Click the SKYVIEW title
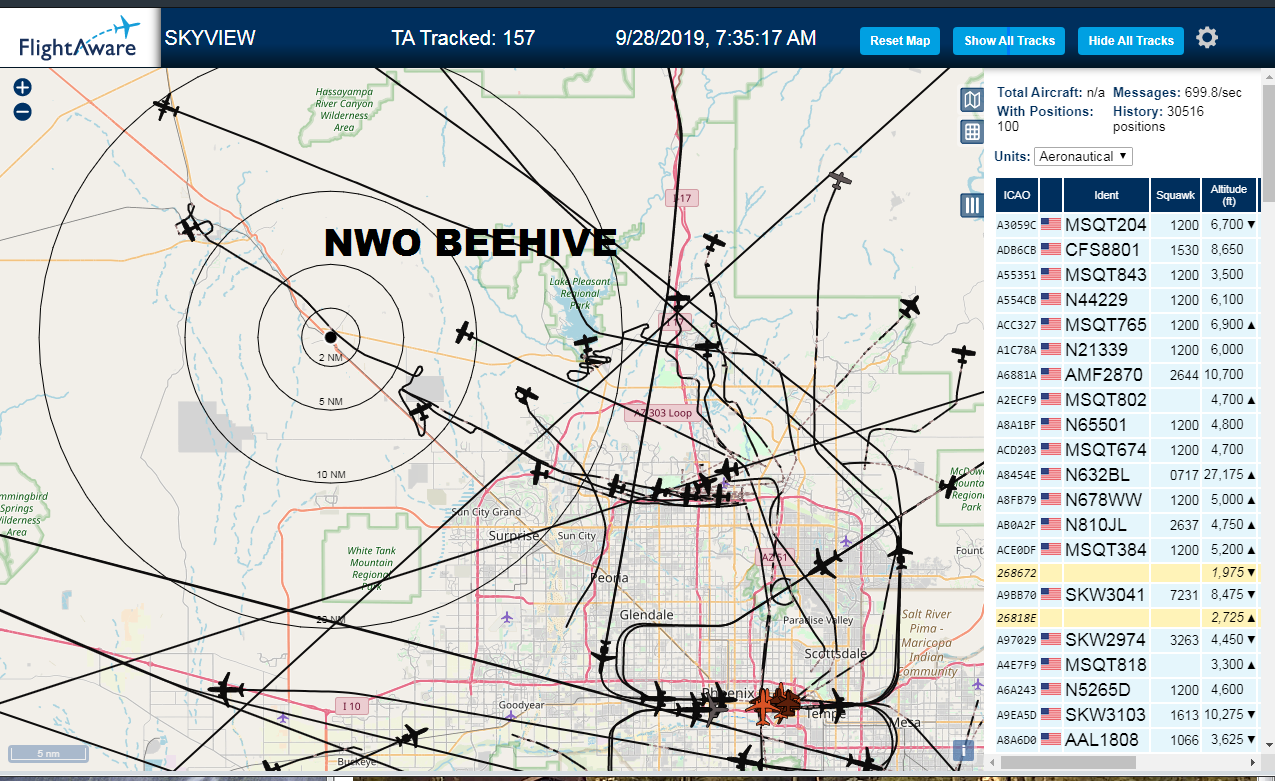This screenshot has width=1275, height=781. (x=210, y=38)
